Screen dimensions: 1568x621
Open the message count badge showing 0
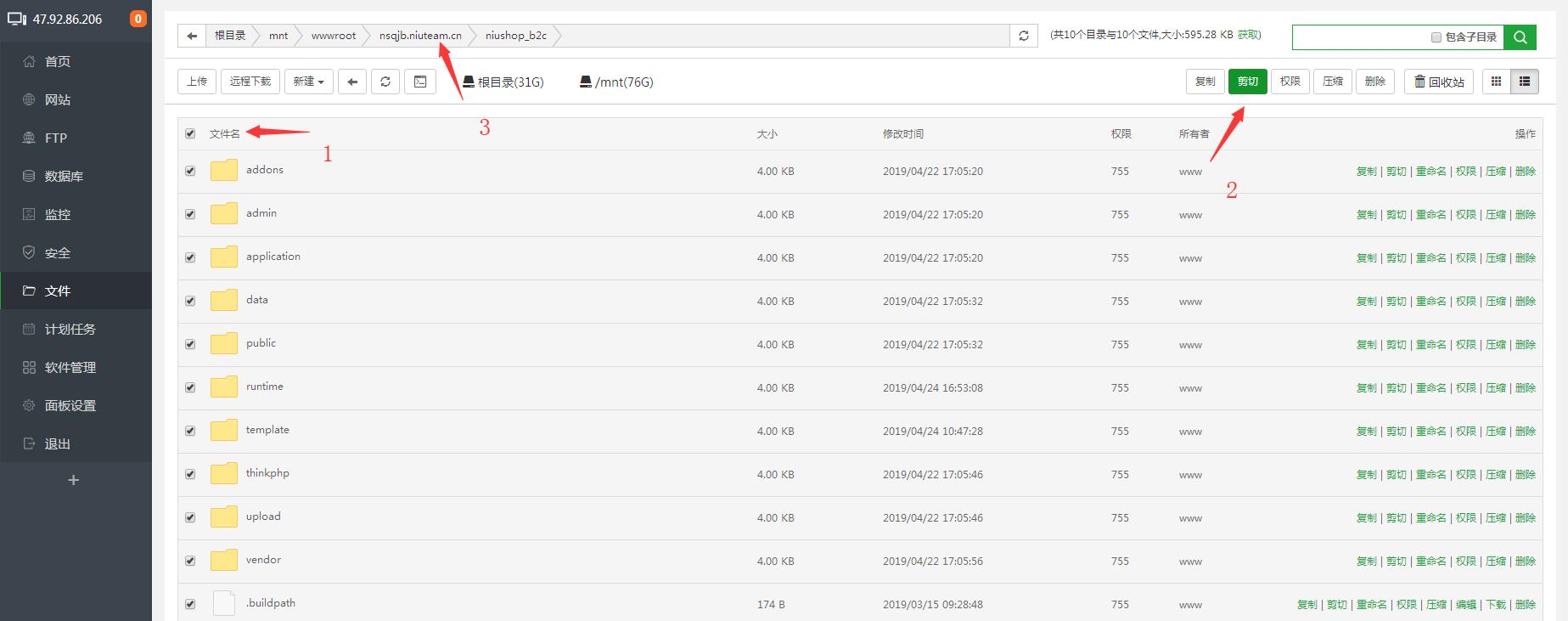coord(138,19)
